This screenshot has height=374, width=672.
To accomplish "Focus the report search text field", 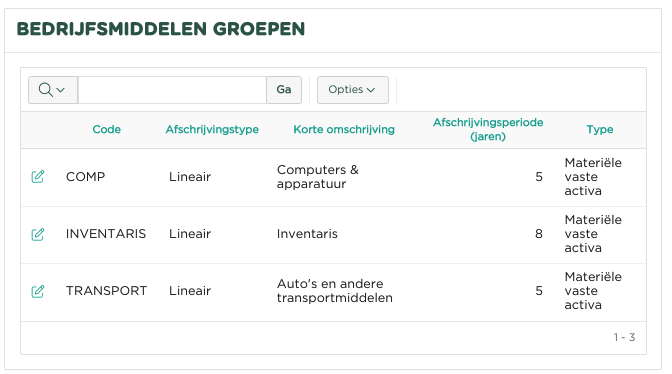I will (172, 90).
